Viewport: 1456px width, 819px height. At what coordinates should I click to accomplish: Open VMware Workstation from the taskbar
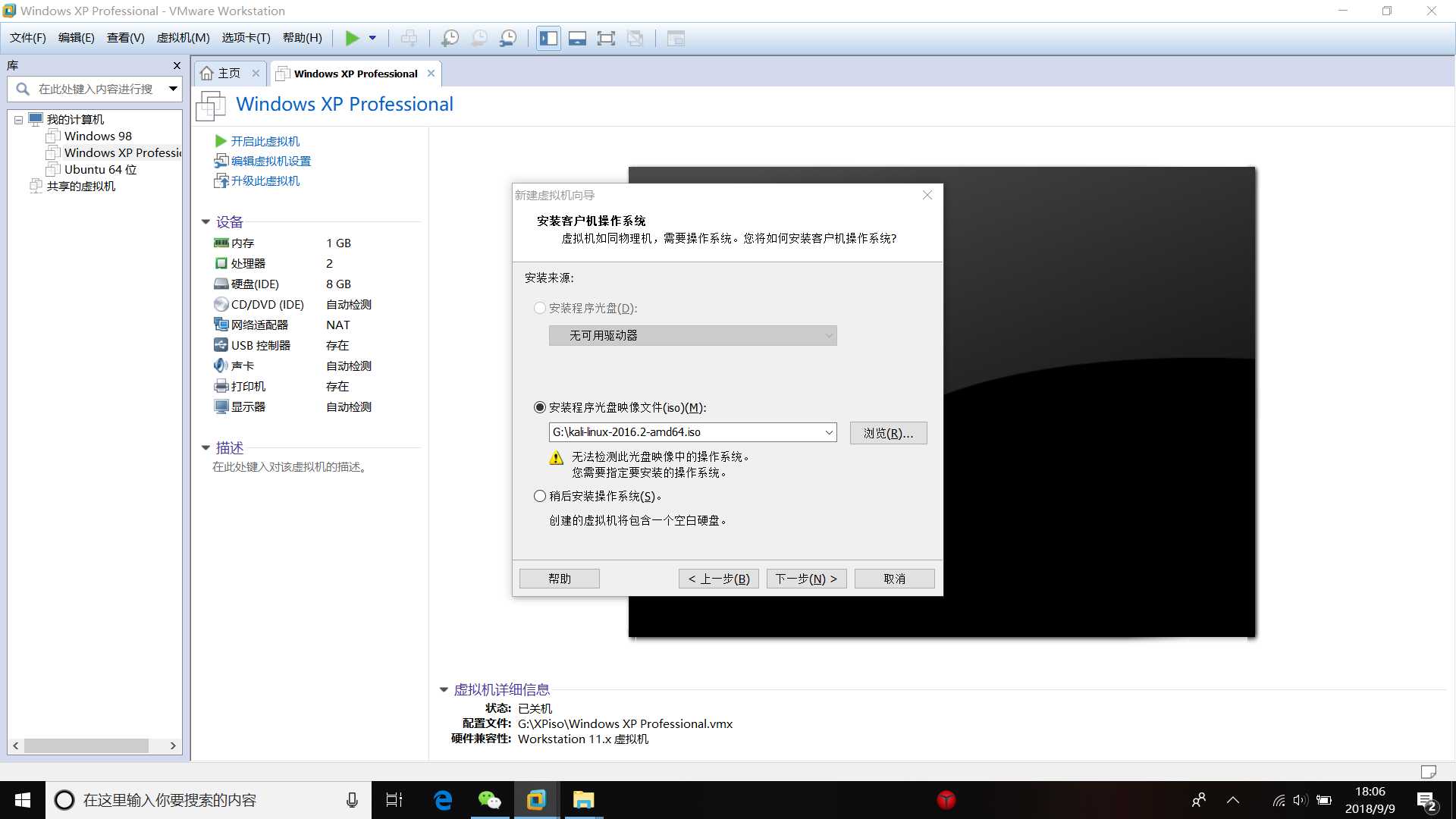536,800
